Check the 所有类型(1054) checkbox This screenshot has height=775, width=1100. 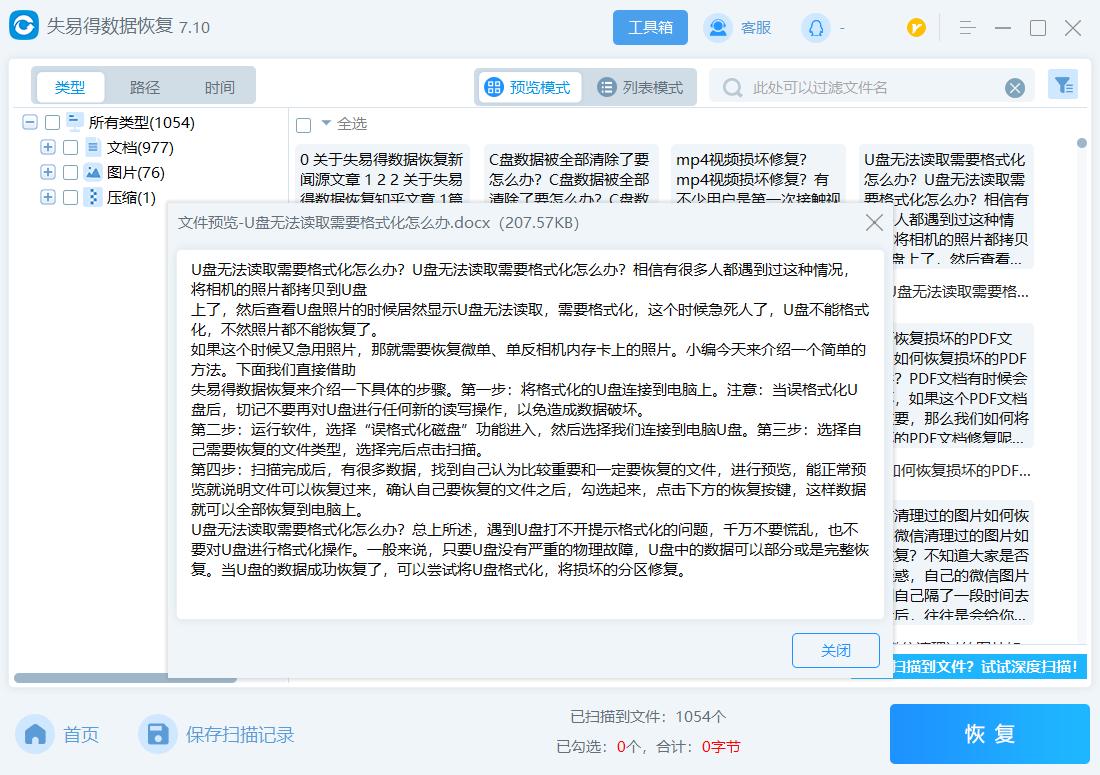pos(53,121)
